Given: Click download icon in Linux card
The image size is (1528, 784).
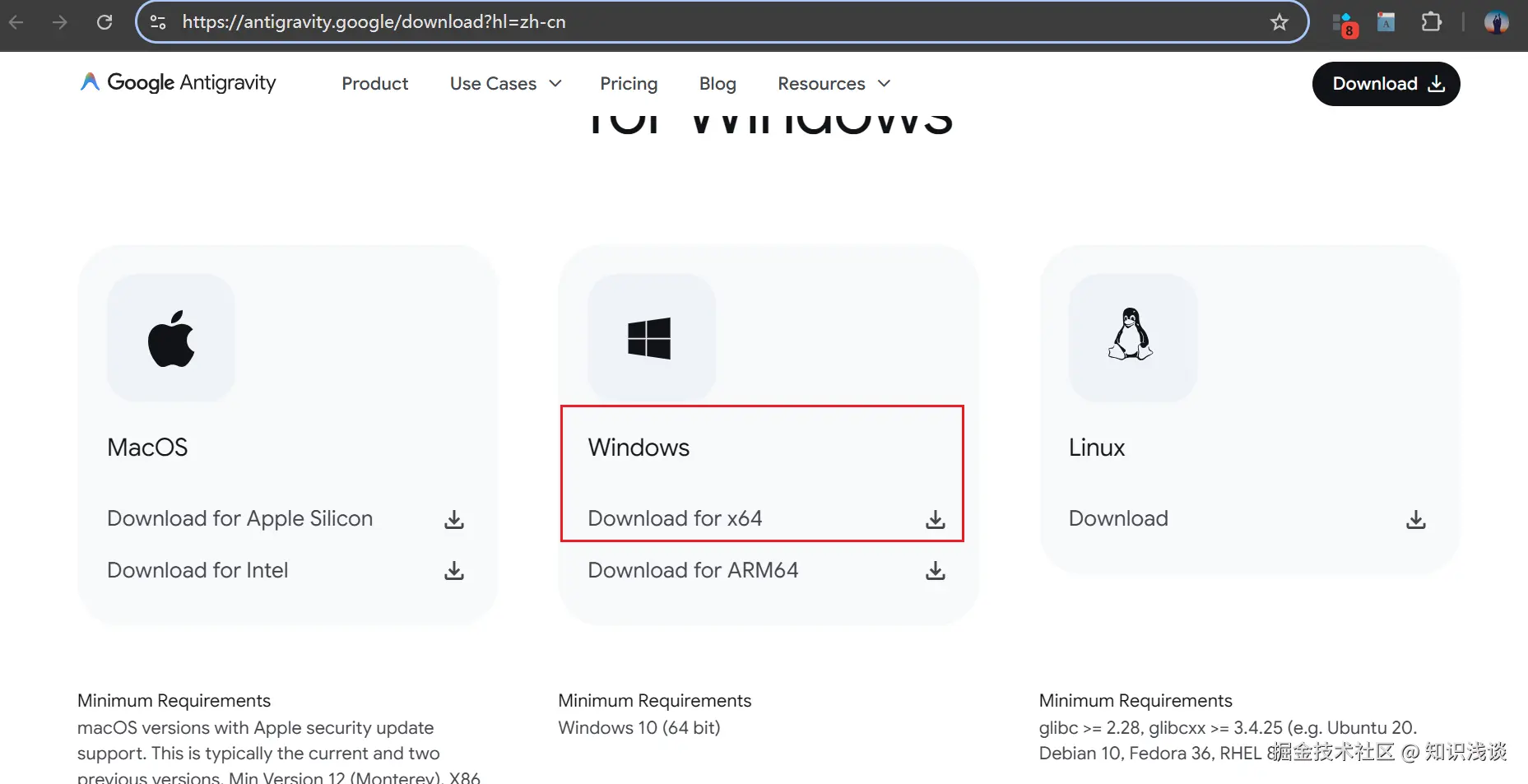Looking at the screenshot, I should pos(1416,519).
